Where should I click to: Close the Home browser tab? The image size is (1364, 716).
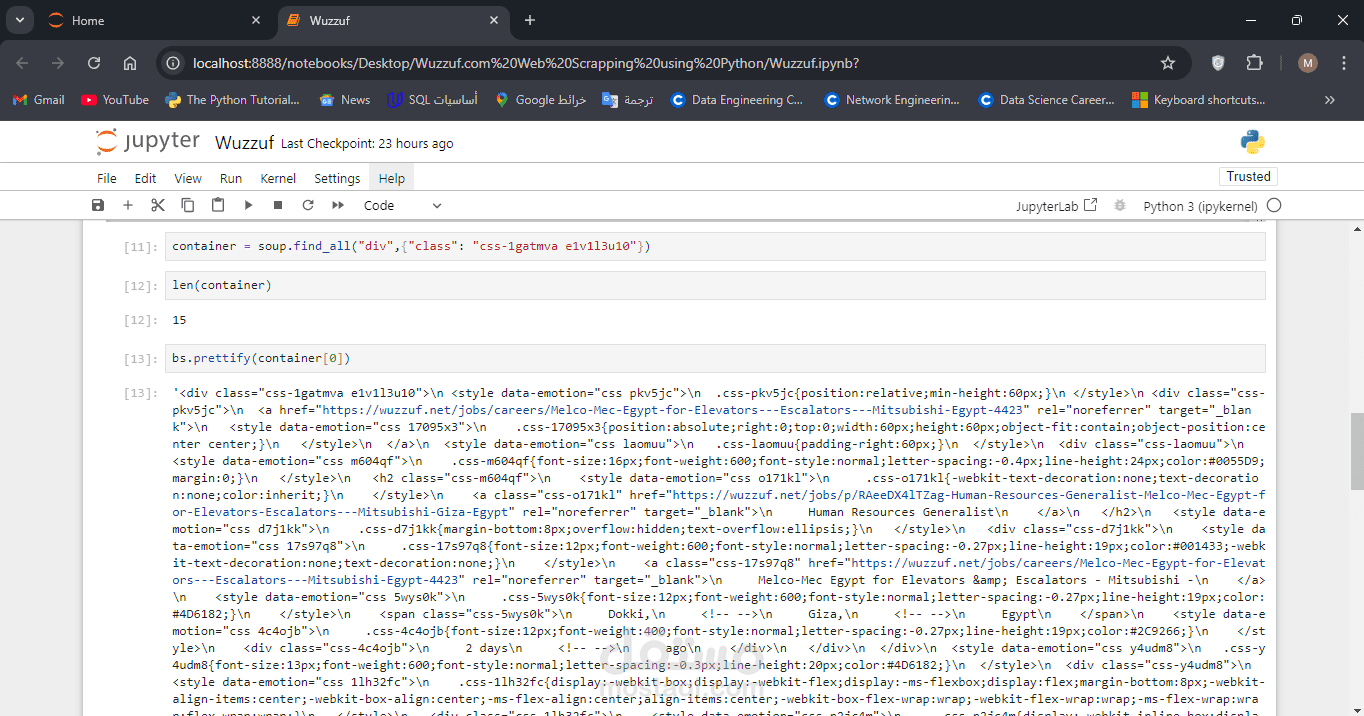click(256, 20)
